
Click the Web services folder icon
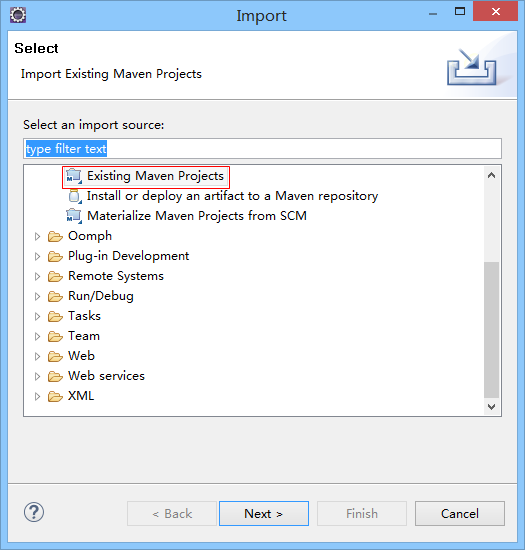pyautogui.click(x=55, y=376)
